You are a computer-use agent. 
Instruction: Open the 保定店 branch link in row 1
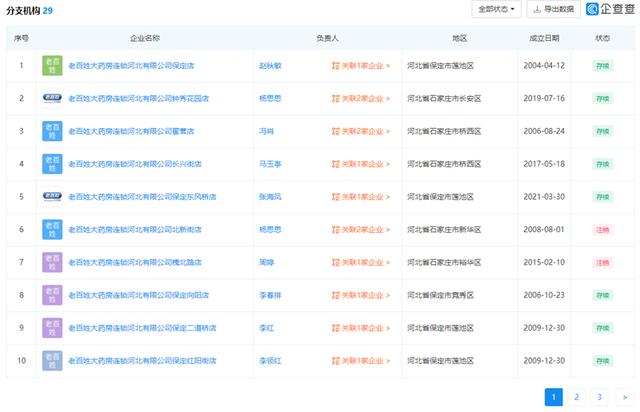[x=131, y=66]
